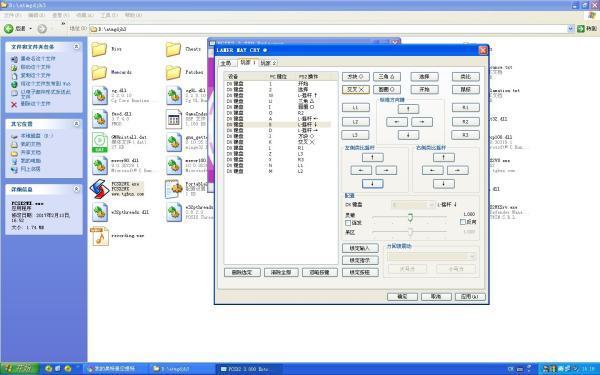The height and width of the screenshot is (375, 600).
Task: Click the rename-this-file task icon
Action: point(14,59)
